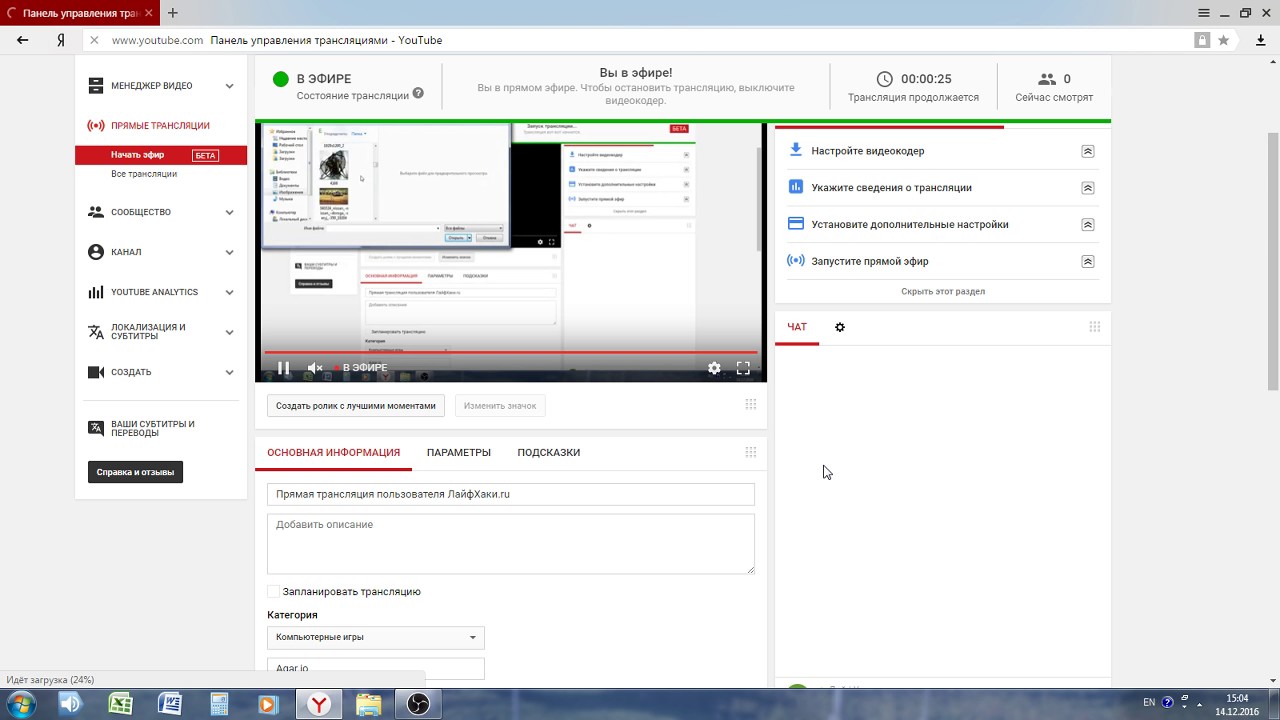Screen dimensions: 1280x720
Task: Open Word from the taskbar
Action: click(170, 704)
